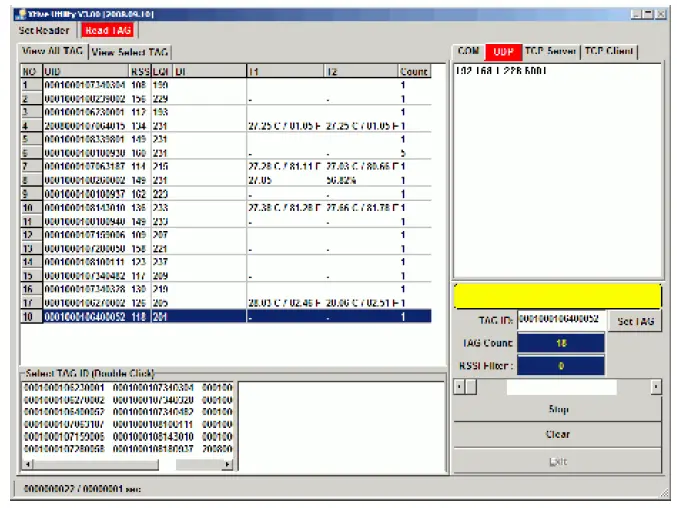Select tag row number 10
Image resolution: width=677 pixels, height=508 pixels.
tap(226, 208)
